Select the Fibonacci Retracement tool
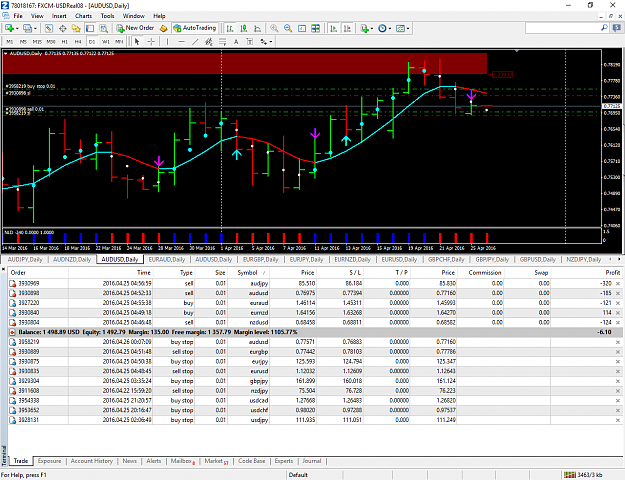 [x=222, y=41]
